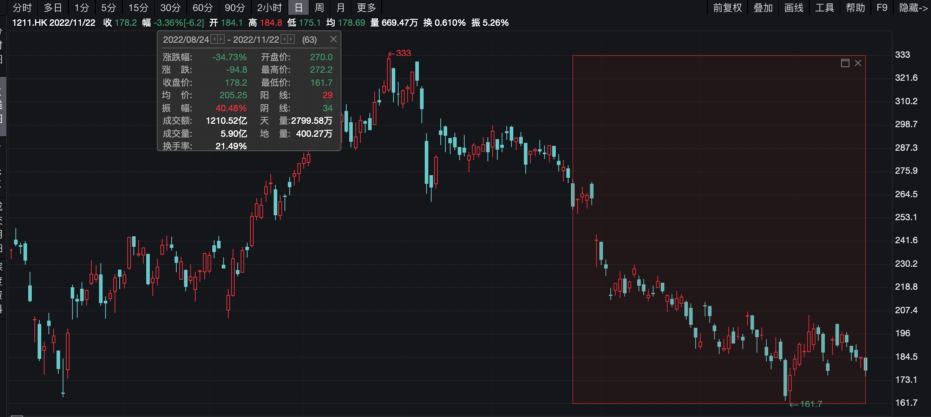Switch chart to 15分 period

(138, 7)
